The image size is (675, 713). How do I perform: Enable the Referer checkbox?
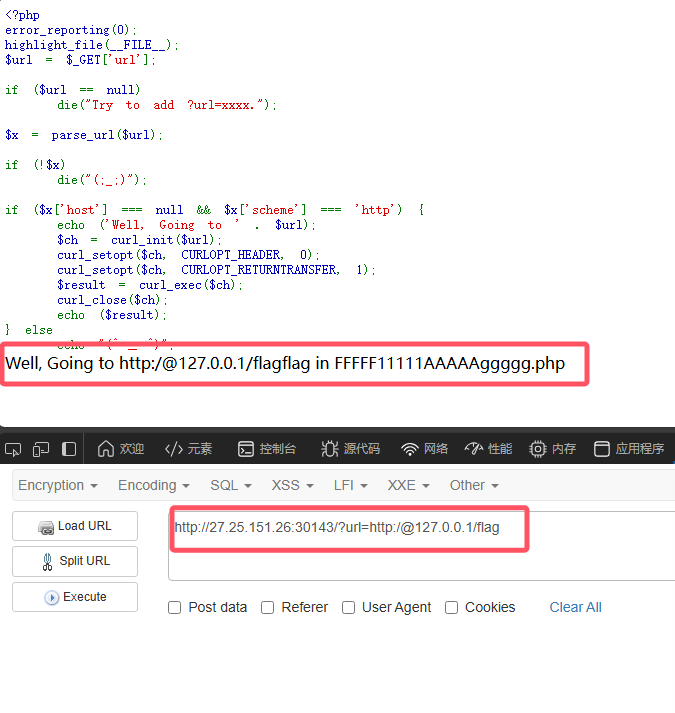pyautogui.click(x=267, y=608)
